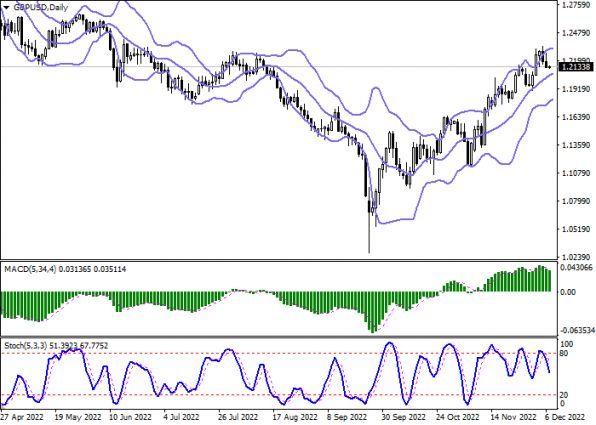Click the 30 Sep 2022 date label
The image size is (596, 425).
coord(404,417)
